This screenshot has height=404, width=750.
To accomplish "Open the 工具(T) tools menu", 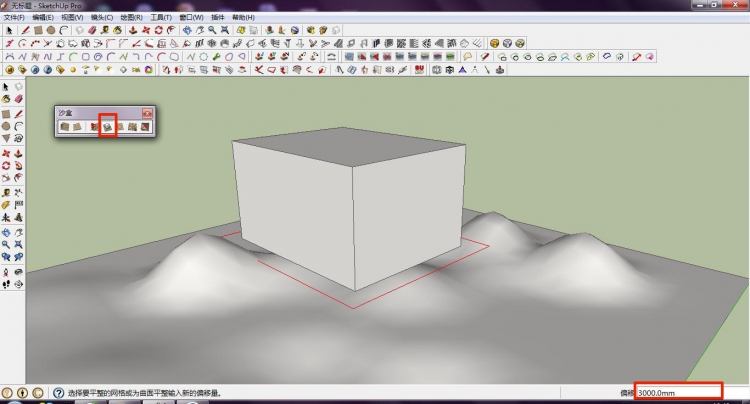I will [161, 18].
